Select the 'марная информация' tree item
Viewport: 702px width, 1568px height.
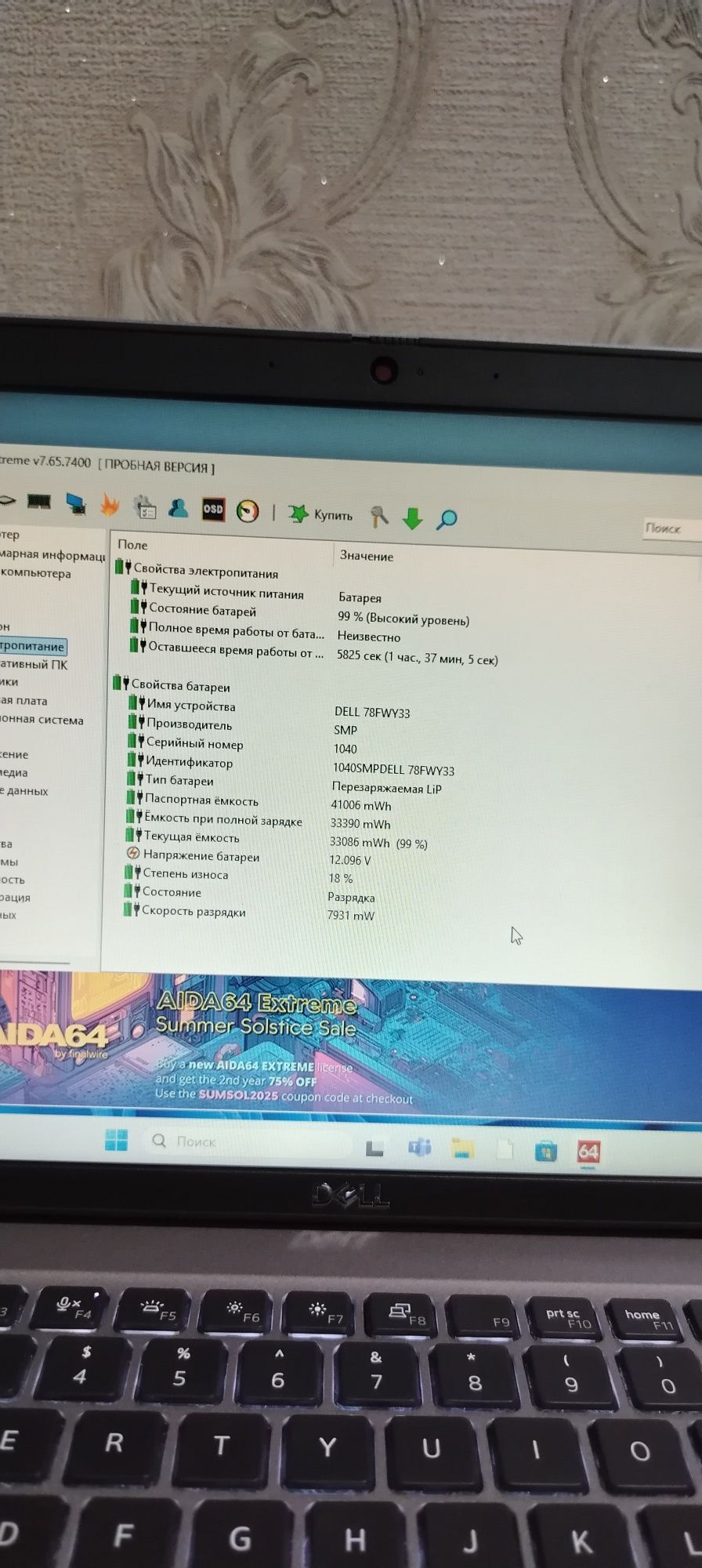click(x=52, y=555)
